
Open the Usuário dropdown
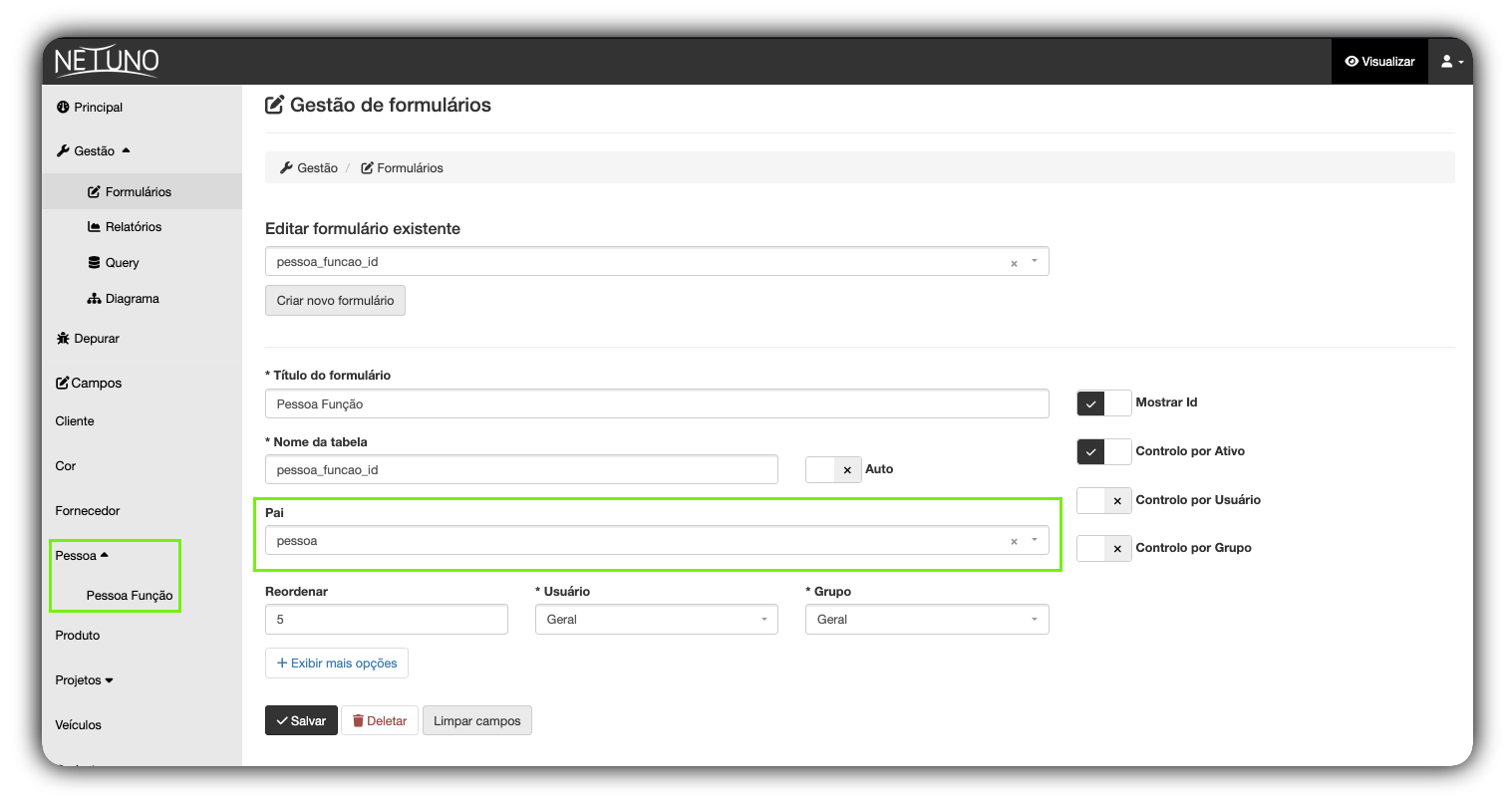[656, 620]
